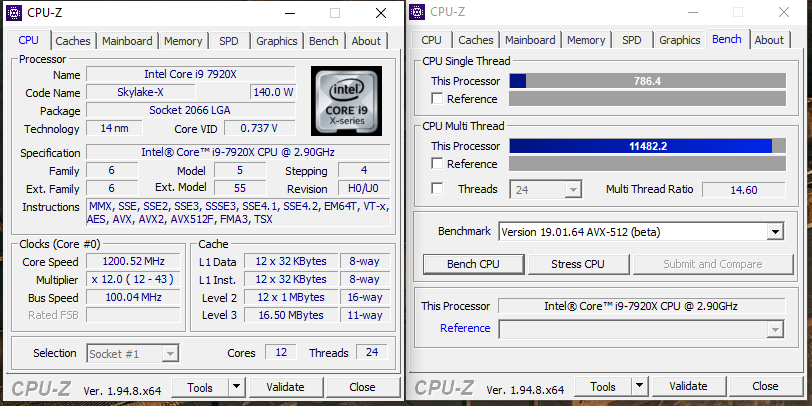This screenshot has width=812, height=406.
Task: Open Memory tab in right Bench window
Action: click(586, 40)
